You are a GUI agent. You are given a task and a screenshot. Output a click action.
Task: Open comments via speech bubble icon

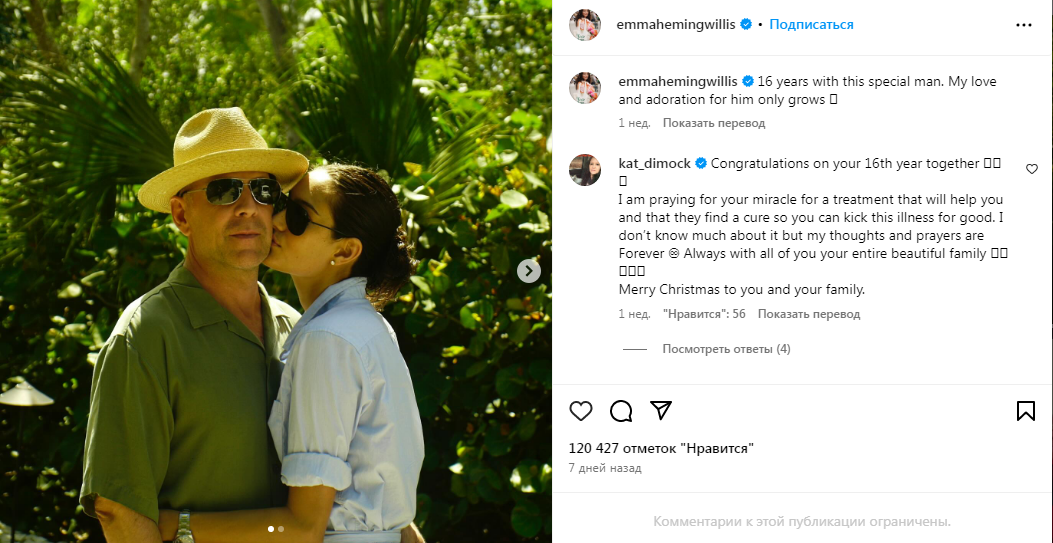point(621,410)
